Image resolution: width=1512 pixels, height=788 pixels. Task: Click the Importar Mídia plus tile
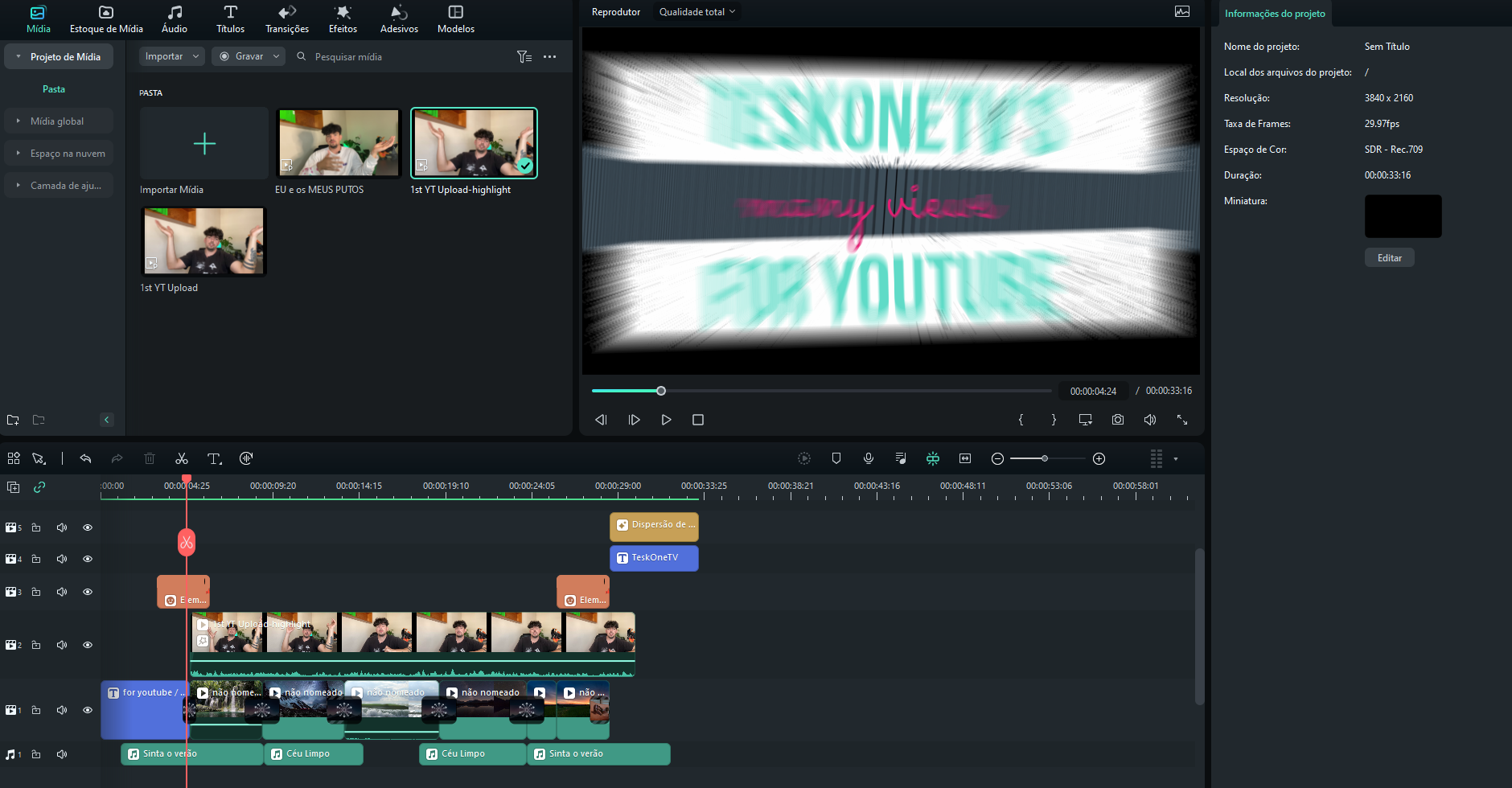pos(204,143)
